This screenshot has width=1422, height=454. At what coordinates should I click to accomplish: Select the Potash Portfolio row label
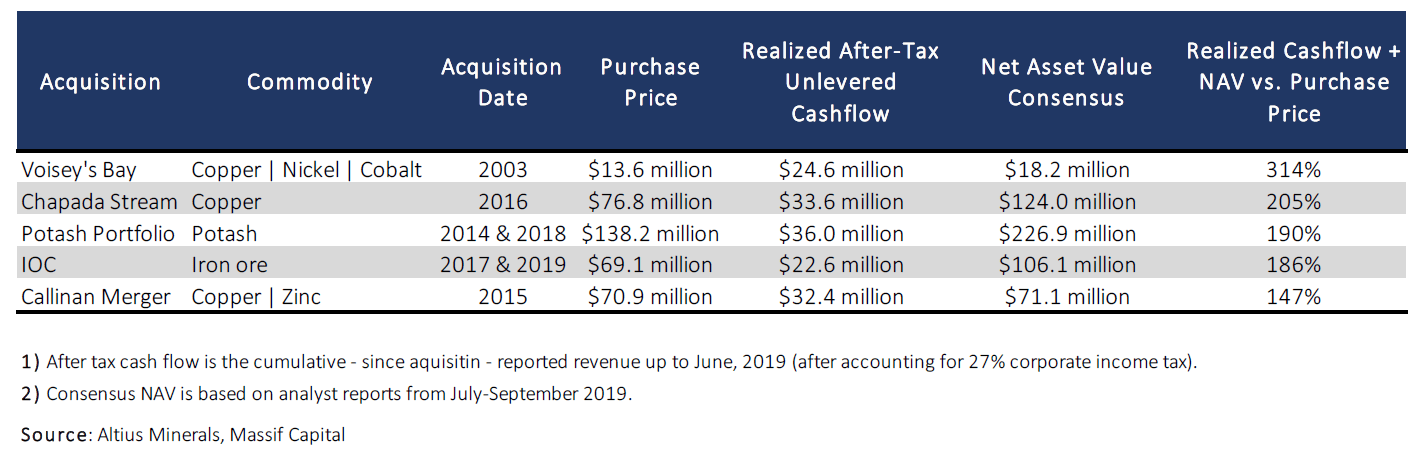(x=97, y=234)
